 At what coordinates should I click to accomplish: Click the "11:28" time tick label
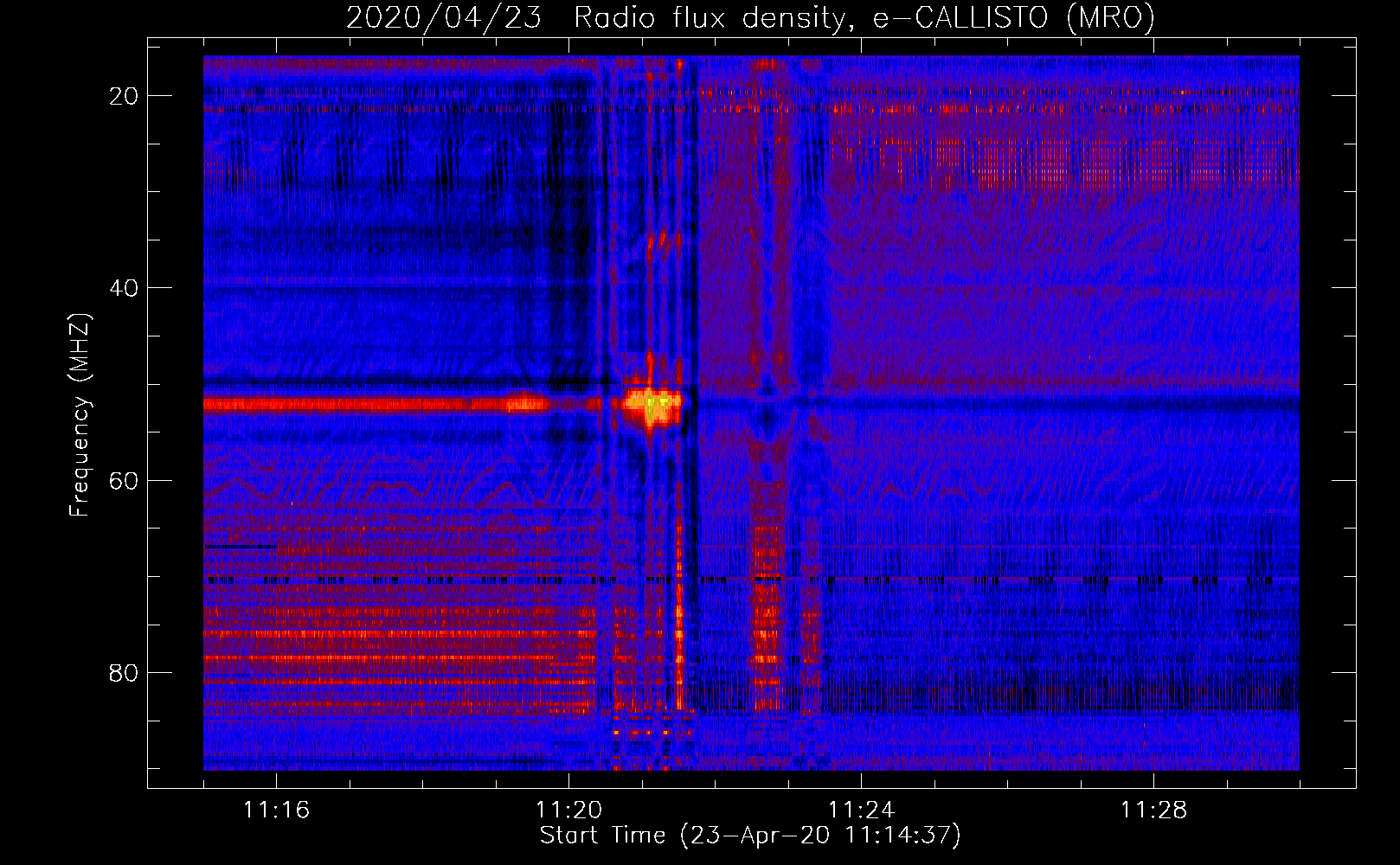[1153, 810]
